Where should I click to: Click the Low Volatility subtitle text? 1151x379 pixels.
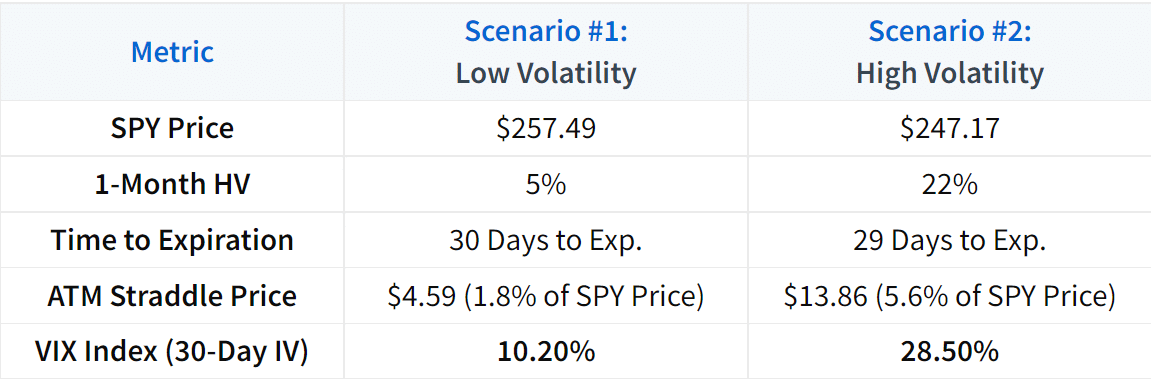pyautogui.click(x=545, y=73)
